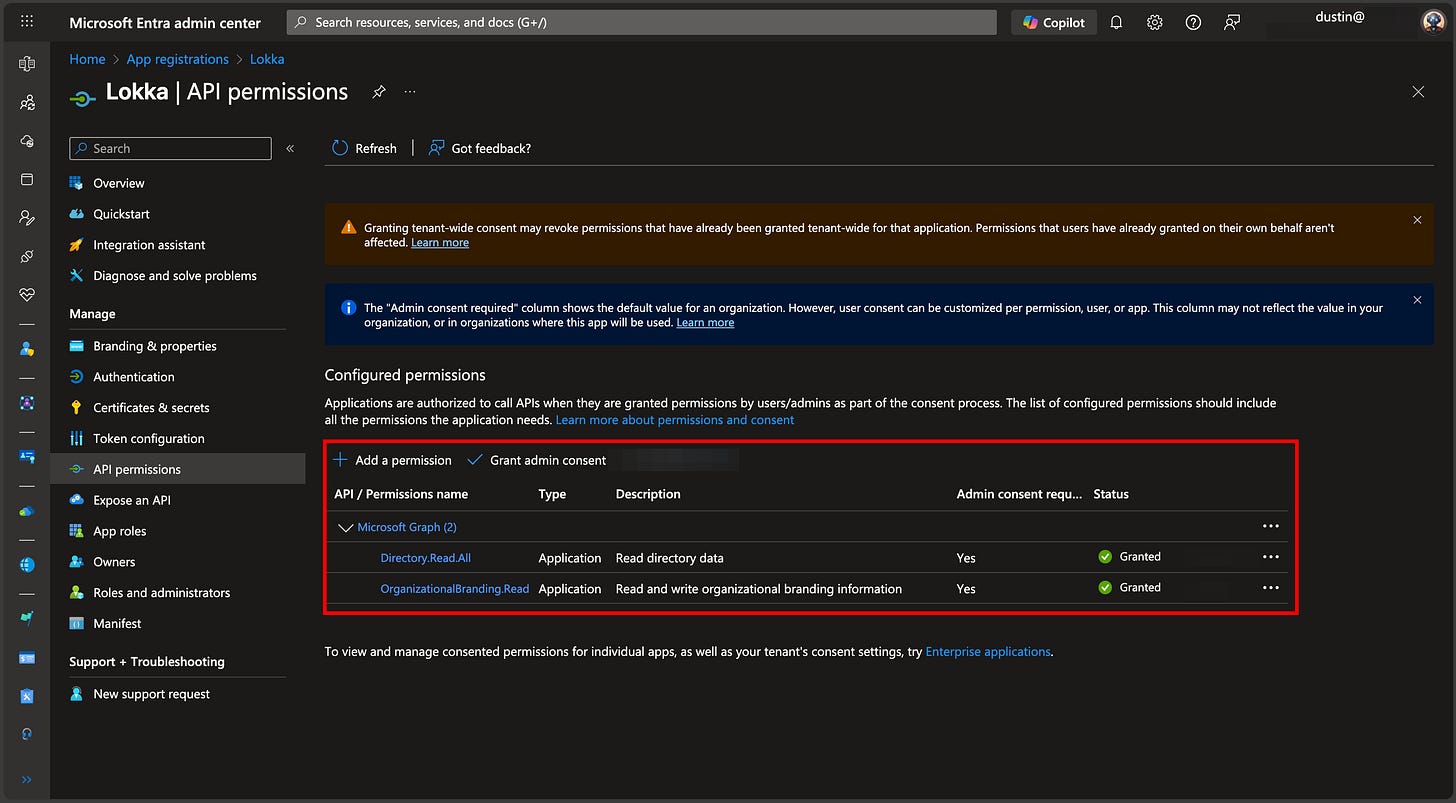The height and width of the screenshot is (803, 1456).
Task: Click the API / Permissions name column header
Action: pos(401,494)
